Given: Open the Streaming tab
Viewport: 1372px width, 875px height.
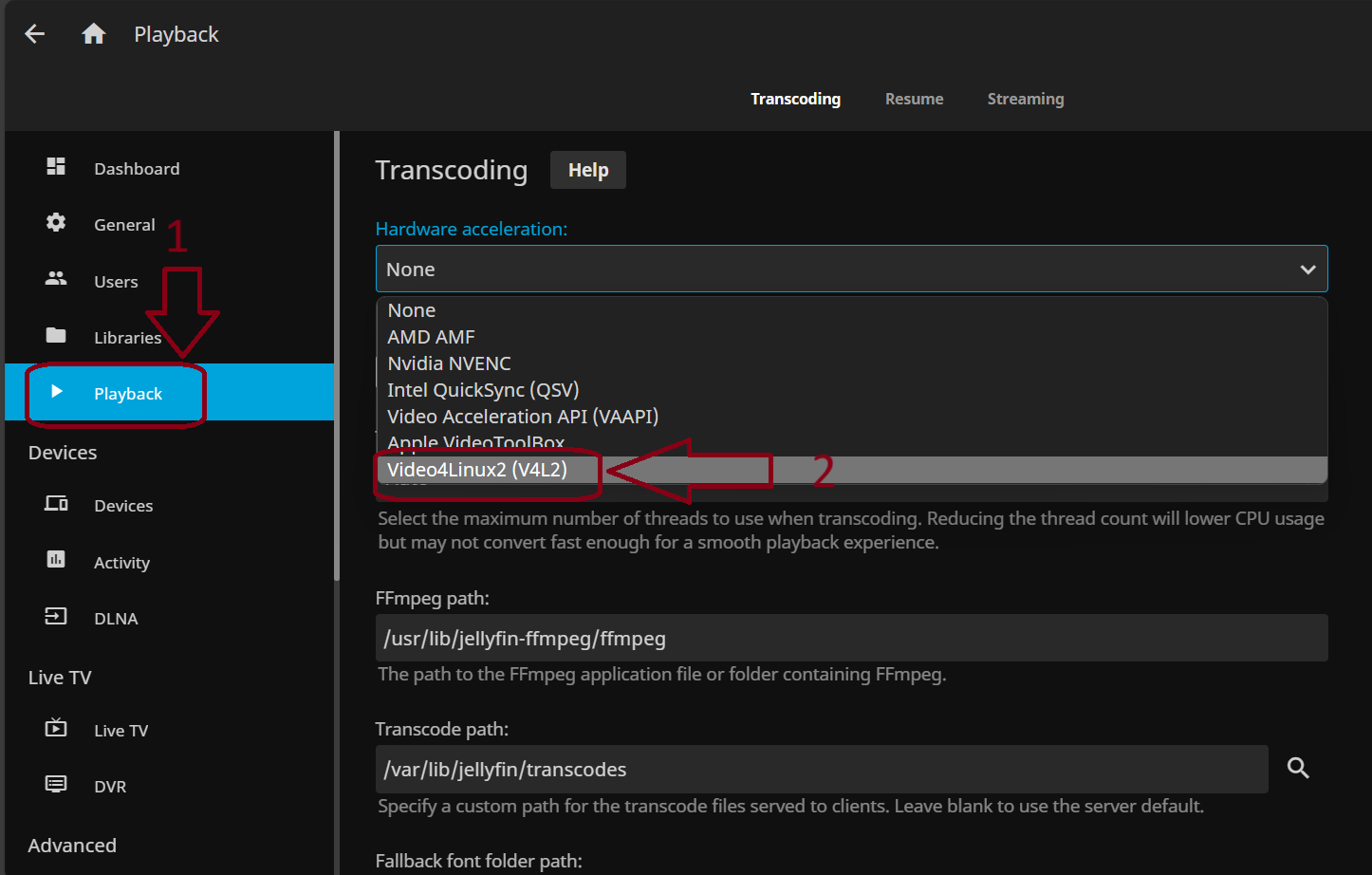Looking at the screenshot, I should click(x=1026, y=99).
